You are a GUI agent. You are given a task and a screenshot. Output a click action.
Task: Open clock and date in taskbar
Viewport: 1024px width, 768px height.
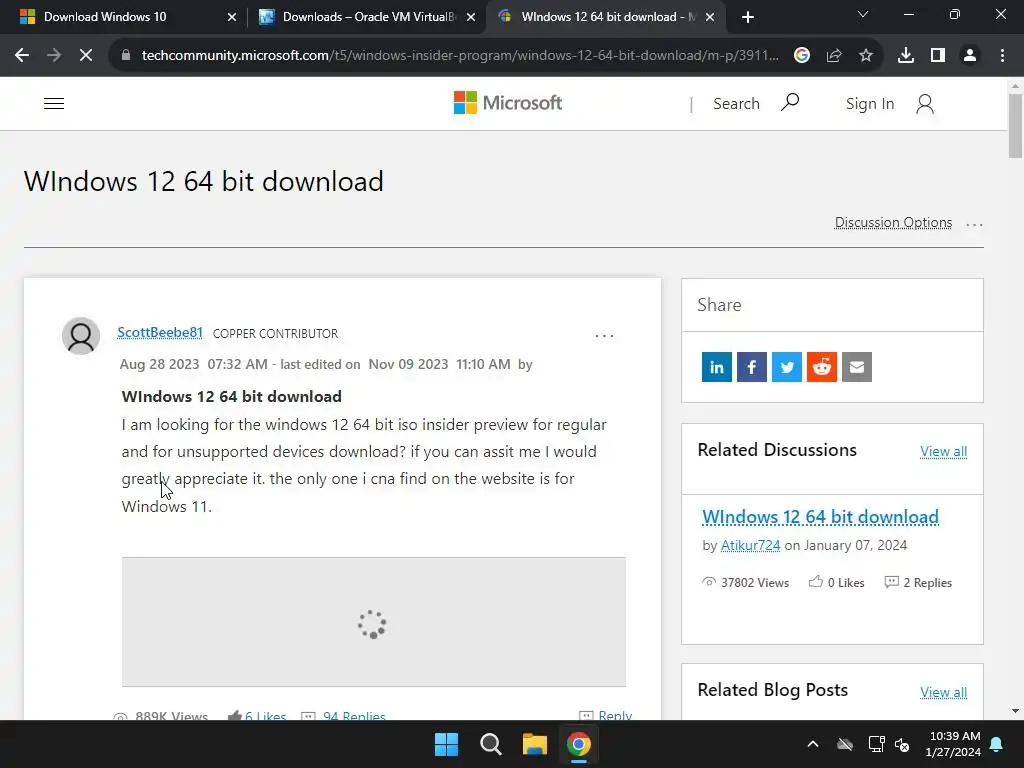click(x=953, y=744)
